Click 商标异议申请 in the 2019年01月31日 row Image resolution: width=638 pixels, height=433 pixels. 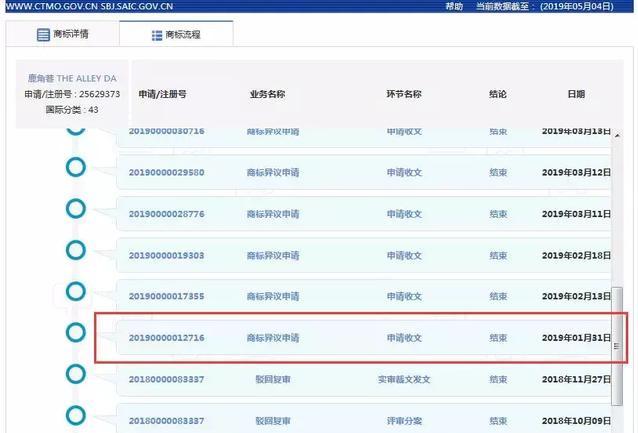tap(273, 338)
